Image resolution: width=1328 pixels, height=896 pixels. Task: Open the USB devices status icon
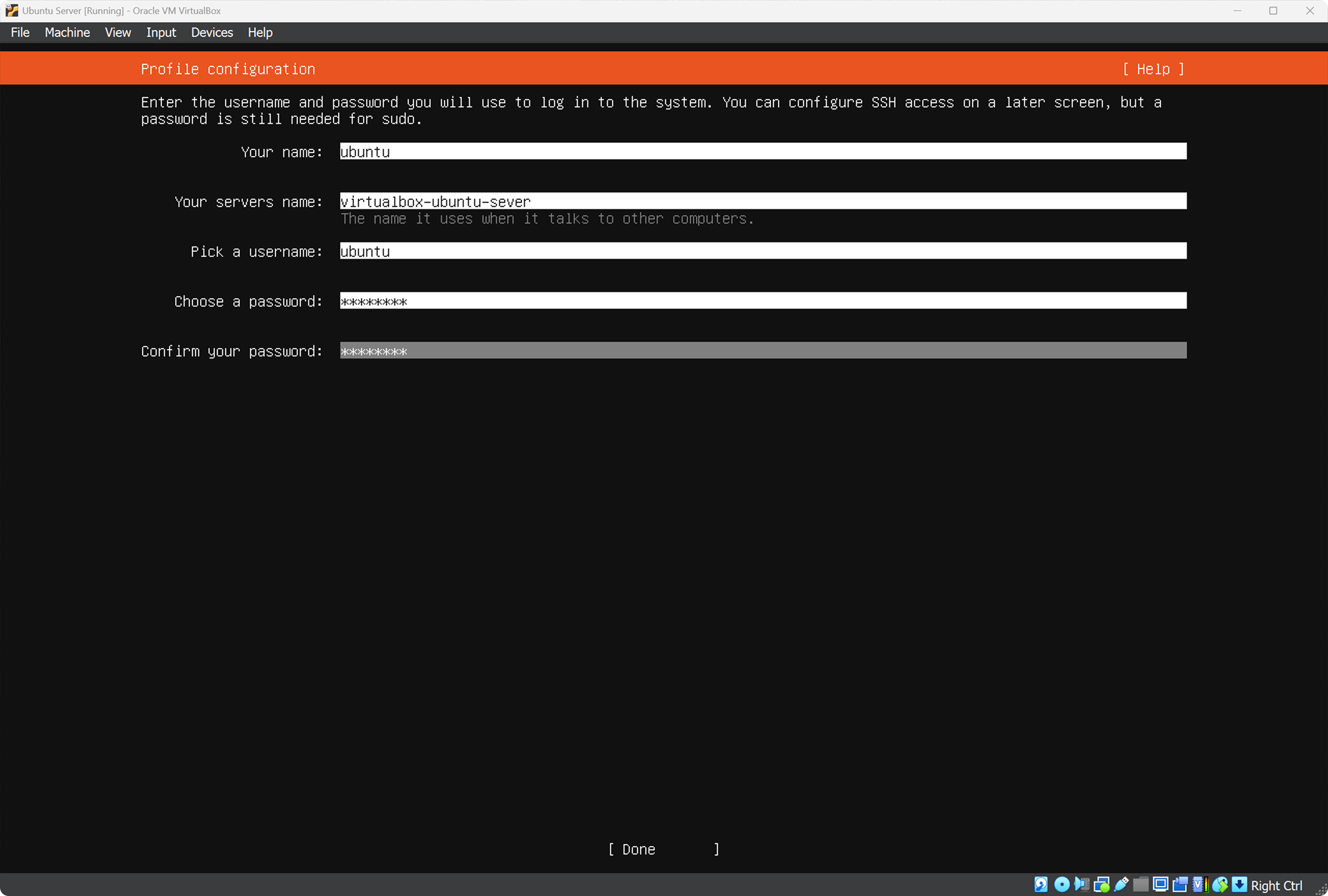point(1121,885)
